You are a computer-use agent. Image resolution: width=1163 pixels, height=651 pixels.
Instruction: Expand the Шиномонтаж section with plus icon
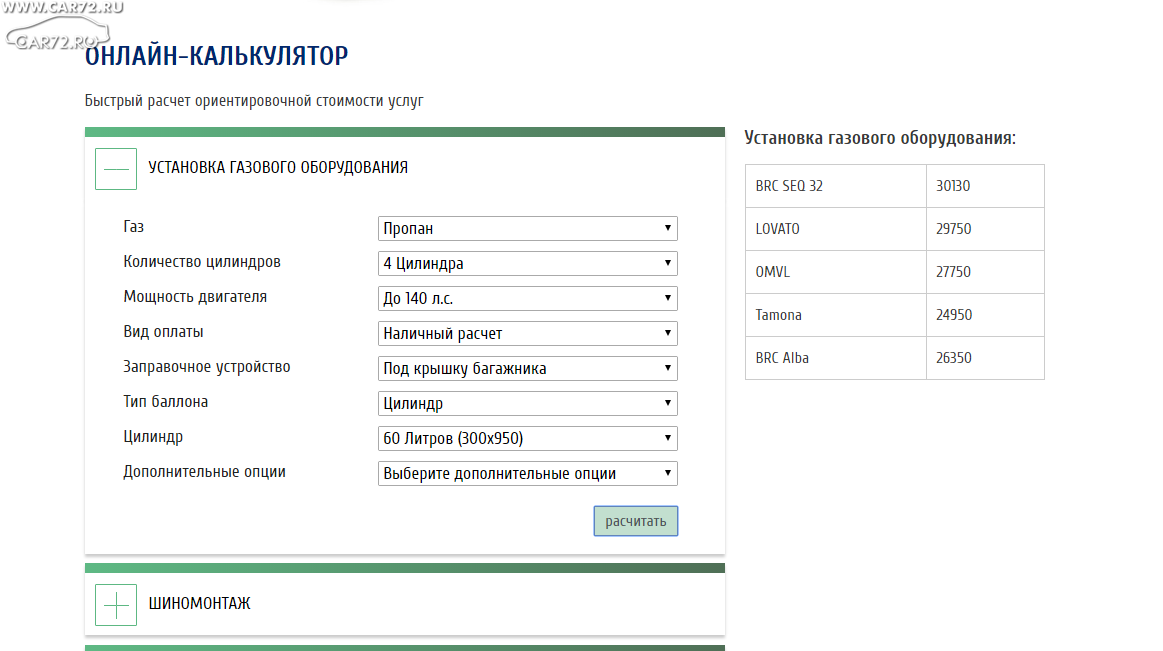pyautogui.click(x=116, y=605)
